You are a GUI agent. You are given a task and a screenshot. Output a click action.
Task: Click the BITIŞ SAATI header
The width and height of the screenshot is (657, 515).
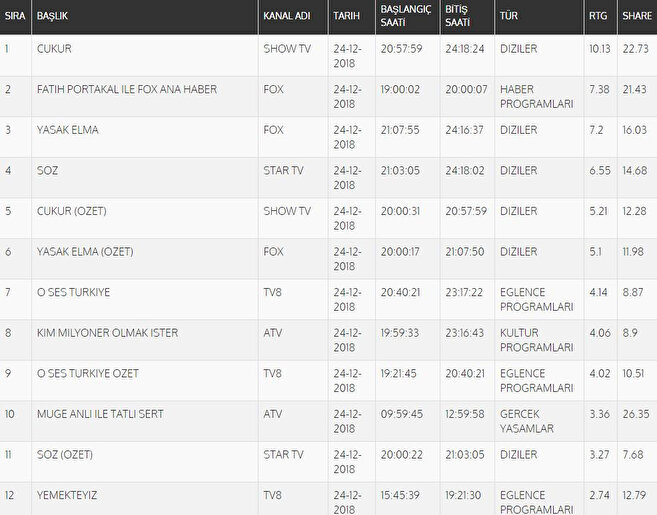pyautogui.click(x=456, y=18)
